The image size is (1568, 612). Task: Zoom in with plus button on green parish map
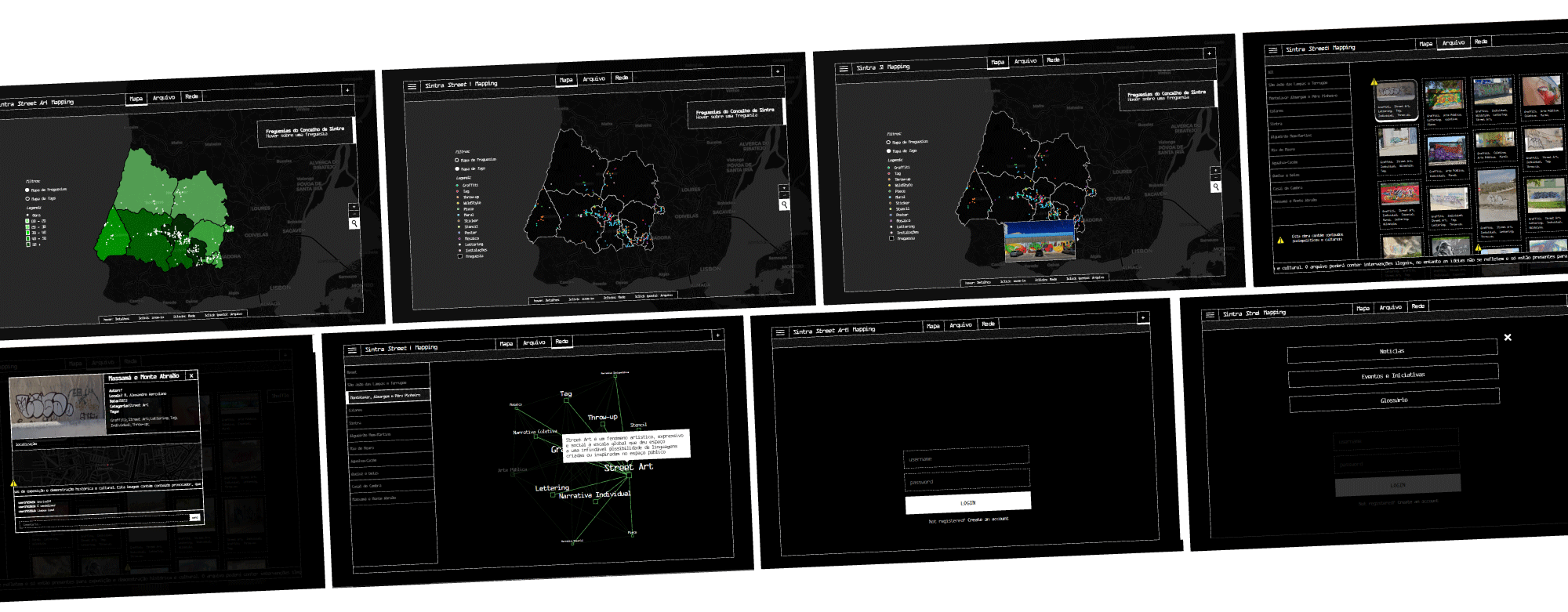point(354,207)
